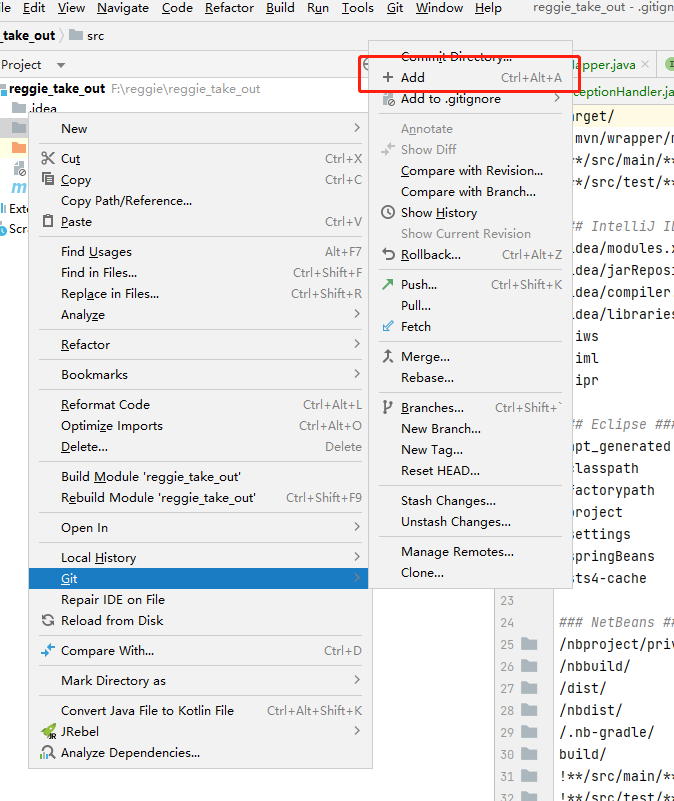Choose Compare with Revision… in Git submenu
Image resolution: width=674 pixels, height=801 pixels.
(x=471, y=170)
